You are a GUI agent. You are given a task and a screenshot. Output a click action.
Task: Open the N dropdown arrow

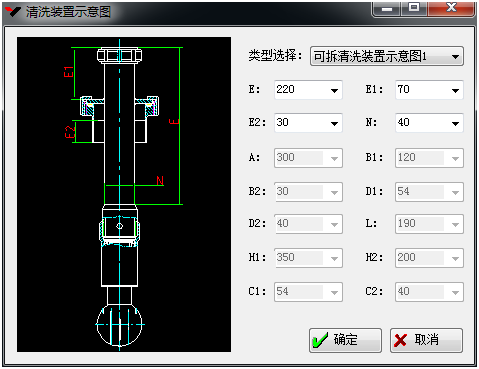[455, 123]
